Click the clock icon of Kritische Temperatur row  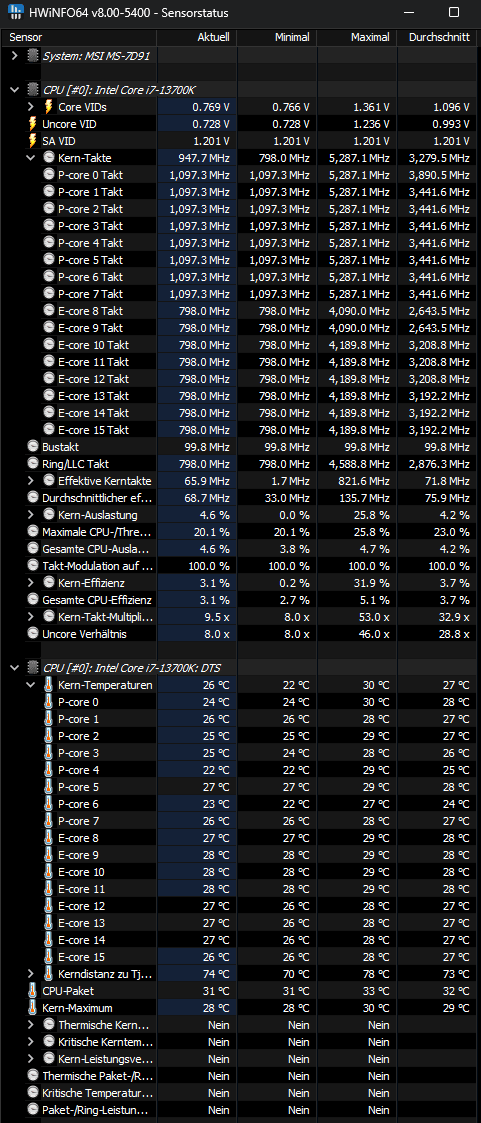tap(33, 1093)
